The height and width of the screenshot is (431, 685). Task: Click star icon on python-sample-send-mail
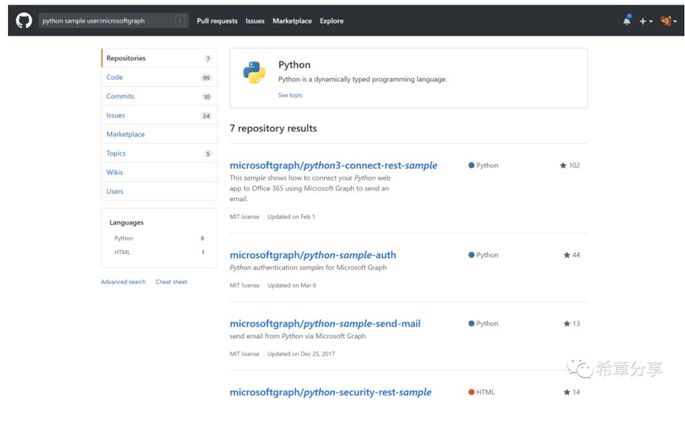tap(567, 324)
